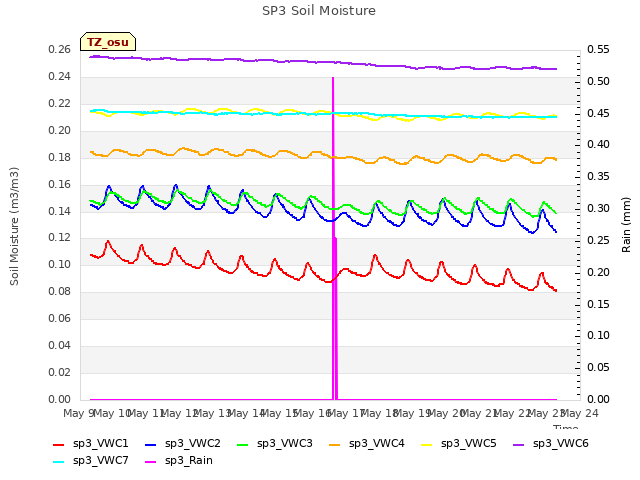Toggle sp3_VWC3 legend entry
This screenshot has height=480, width=640.
pos(275,444)
